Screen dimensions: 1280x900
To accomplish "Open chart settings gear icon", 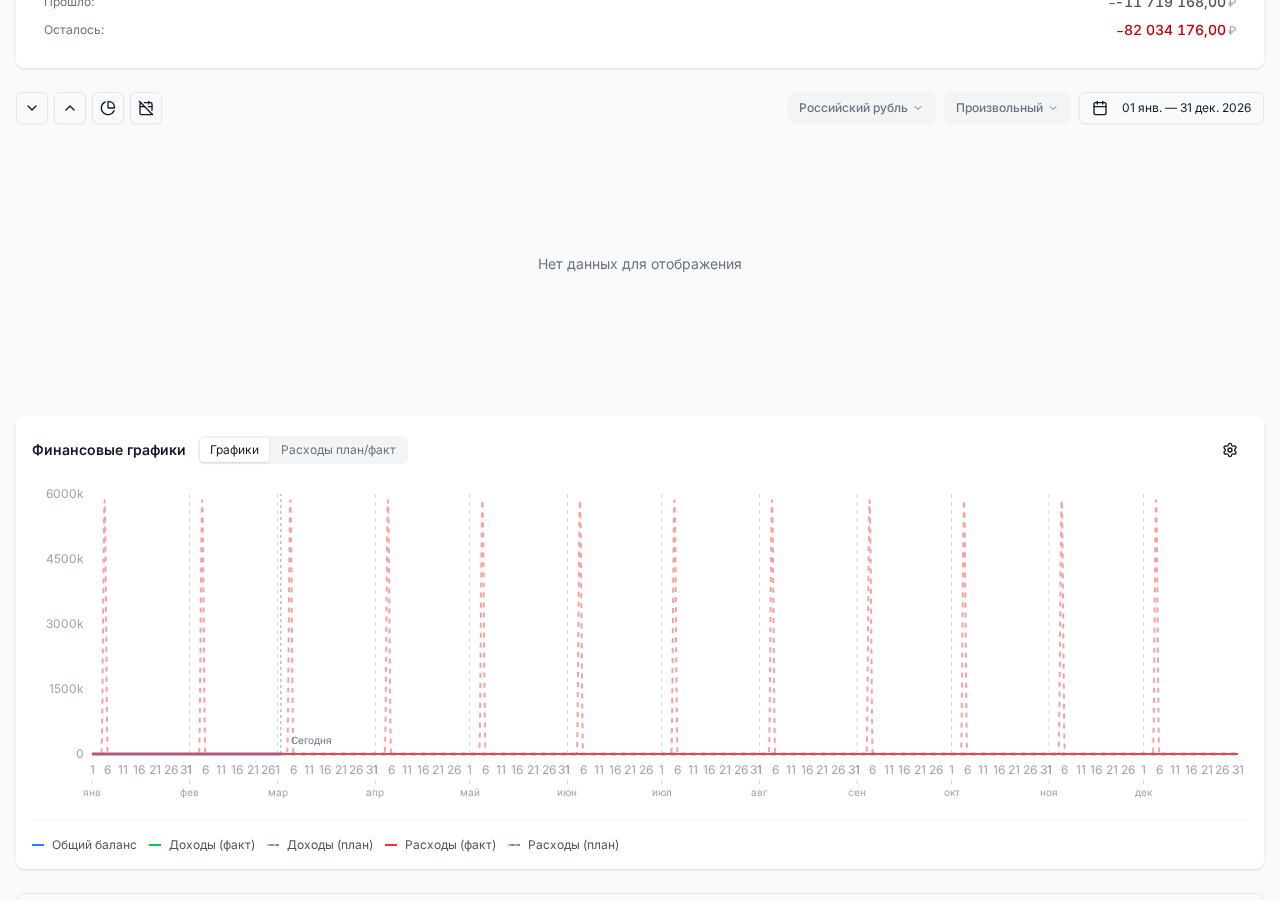I will click(x=1230, y=450).
